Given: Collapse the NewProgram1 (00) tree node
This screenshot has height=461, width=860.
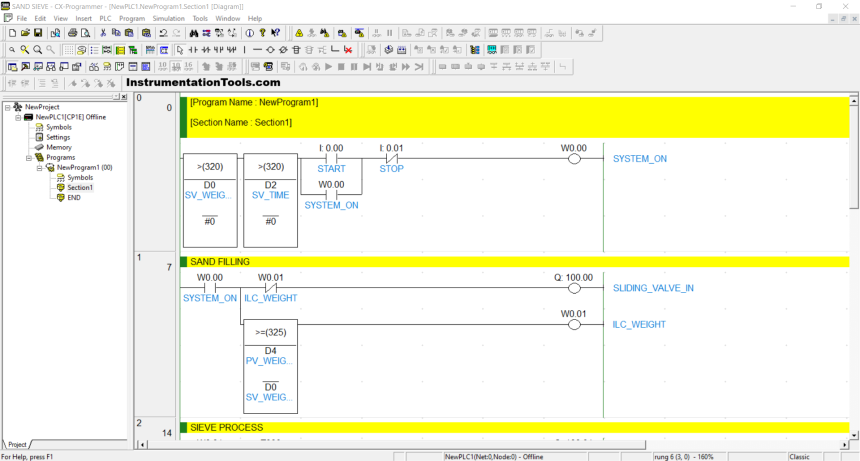Looking at the screenshot, I should (x=40, y=167).
